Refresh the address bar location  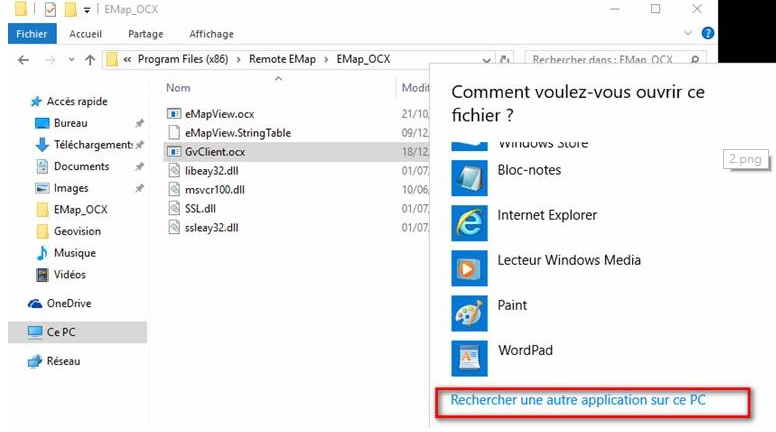(x=504, y=60)
